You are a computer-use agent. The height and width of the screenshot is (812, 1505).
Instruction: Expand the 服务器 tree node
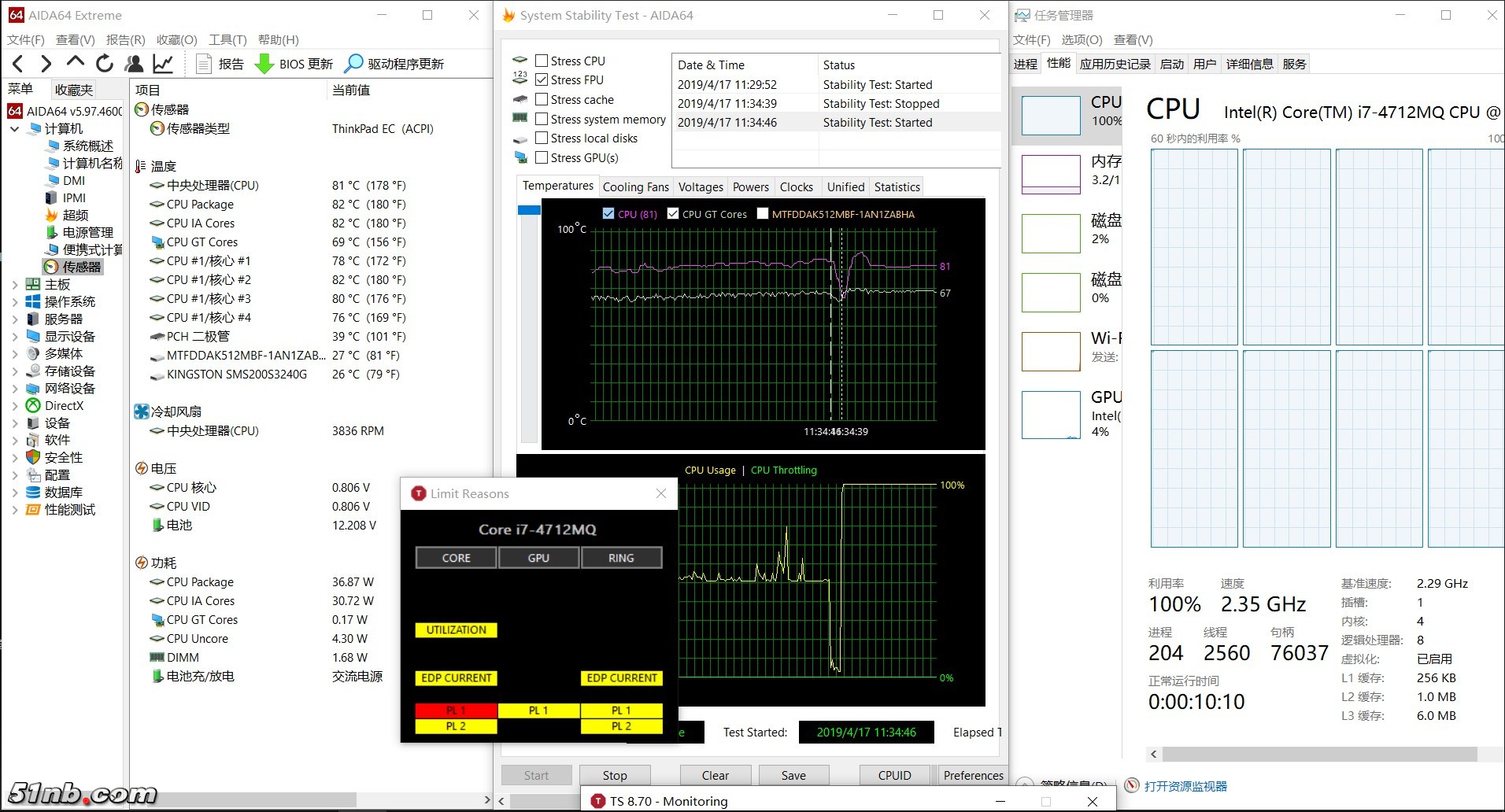pyautogui.click(x=15, y=319)
